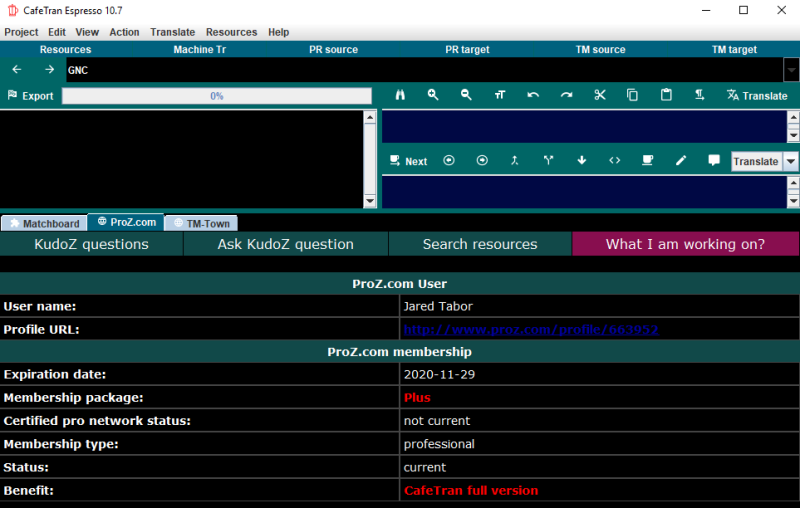Viewport: 800px width, 508px height.
Task: Click the circled right arrow segment icon
Action: point(482,161)
